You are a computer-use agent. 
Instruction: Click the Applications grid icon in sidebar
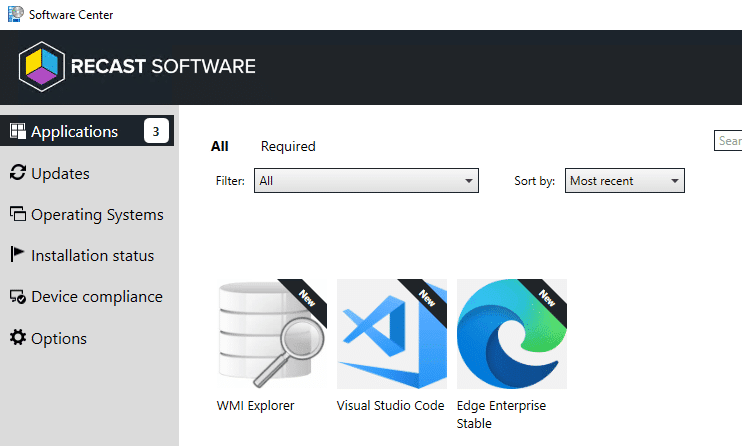(17, 131)
